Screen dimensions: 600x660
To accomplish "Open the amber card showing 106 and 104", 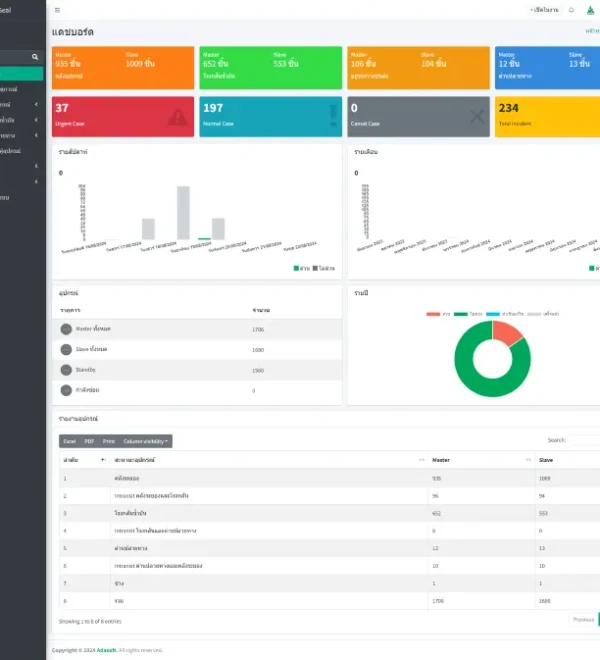I will (419, 68).
